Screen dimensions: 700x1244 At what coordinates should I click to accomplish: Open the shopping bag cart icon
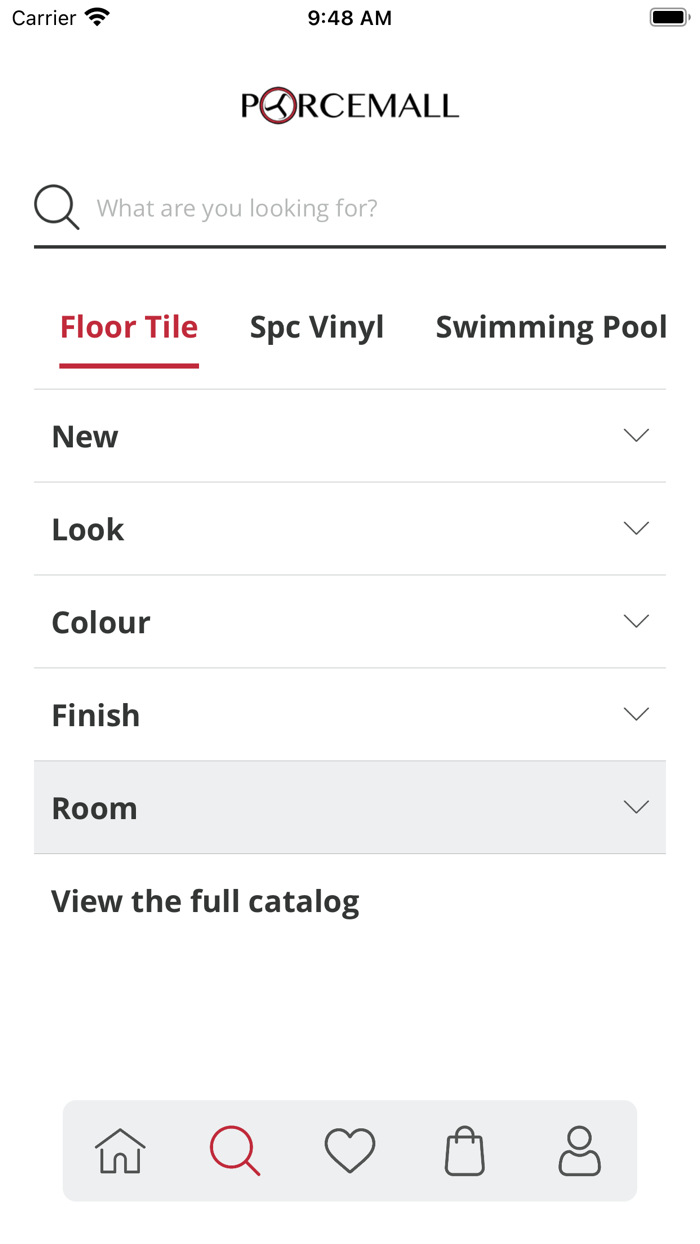coord(465,1150)
